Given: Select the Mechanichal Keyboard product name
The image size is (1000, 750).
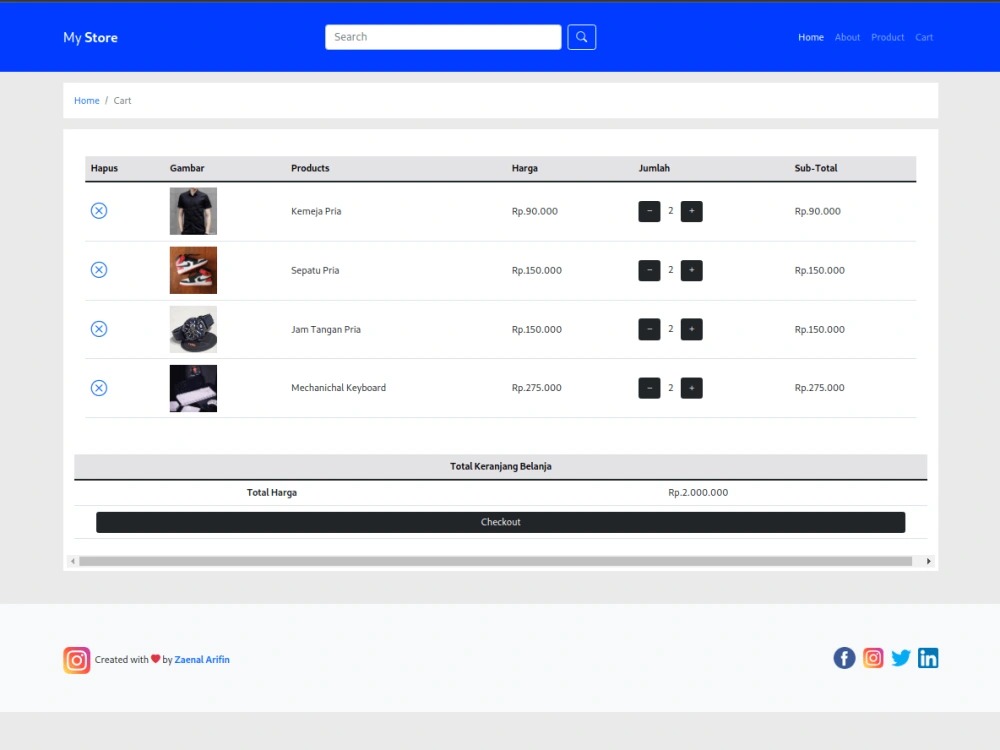Looking at the screenshot, I should coord(338,388).
